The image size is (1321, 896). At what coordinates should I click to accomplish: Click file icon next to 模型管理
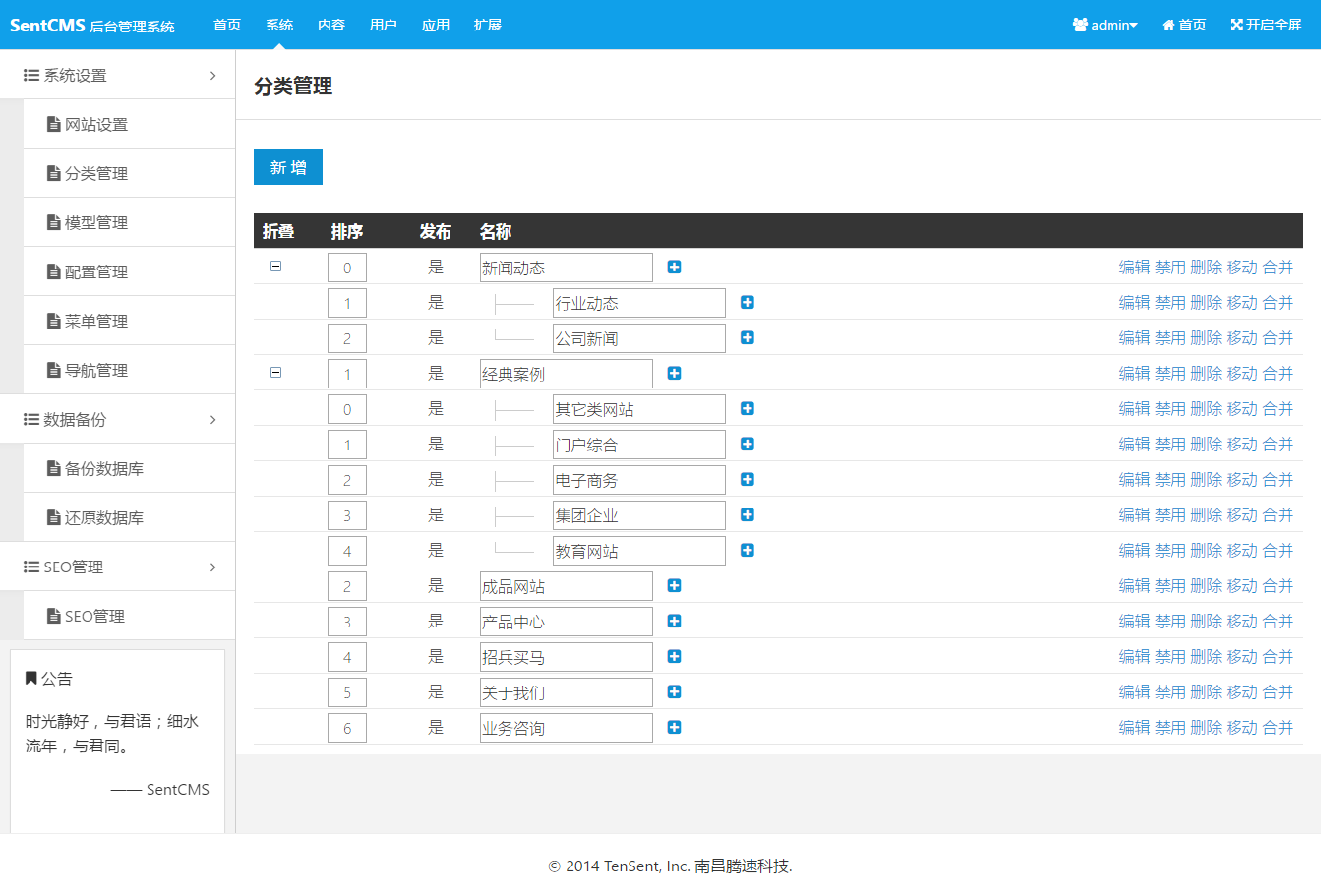point(54,222)
